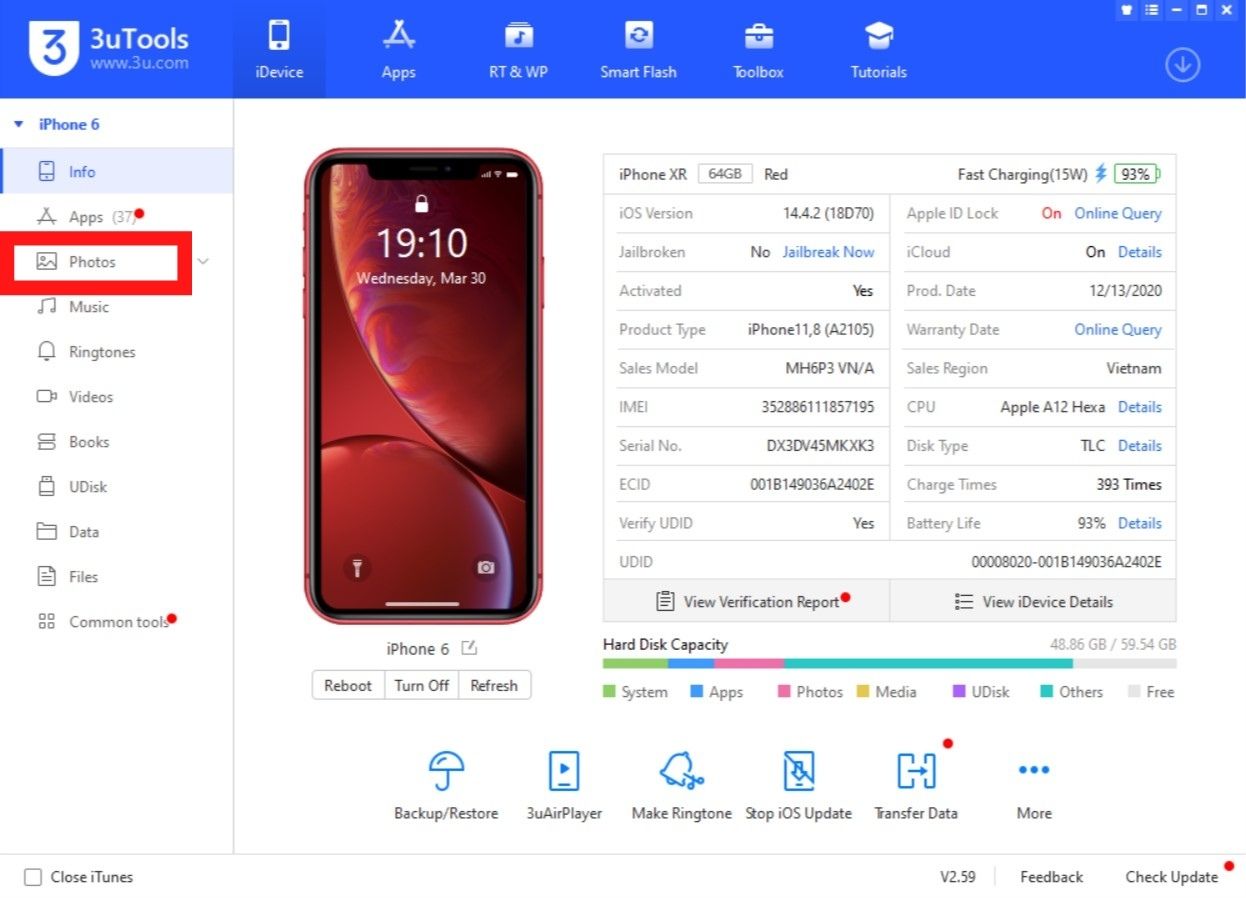Open the Backup/Restore tool
The height and width of the screenshot is (898, 1246).
click(446, 786)
